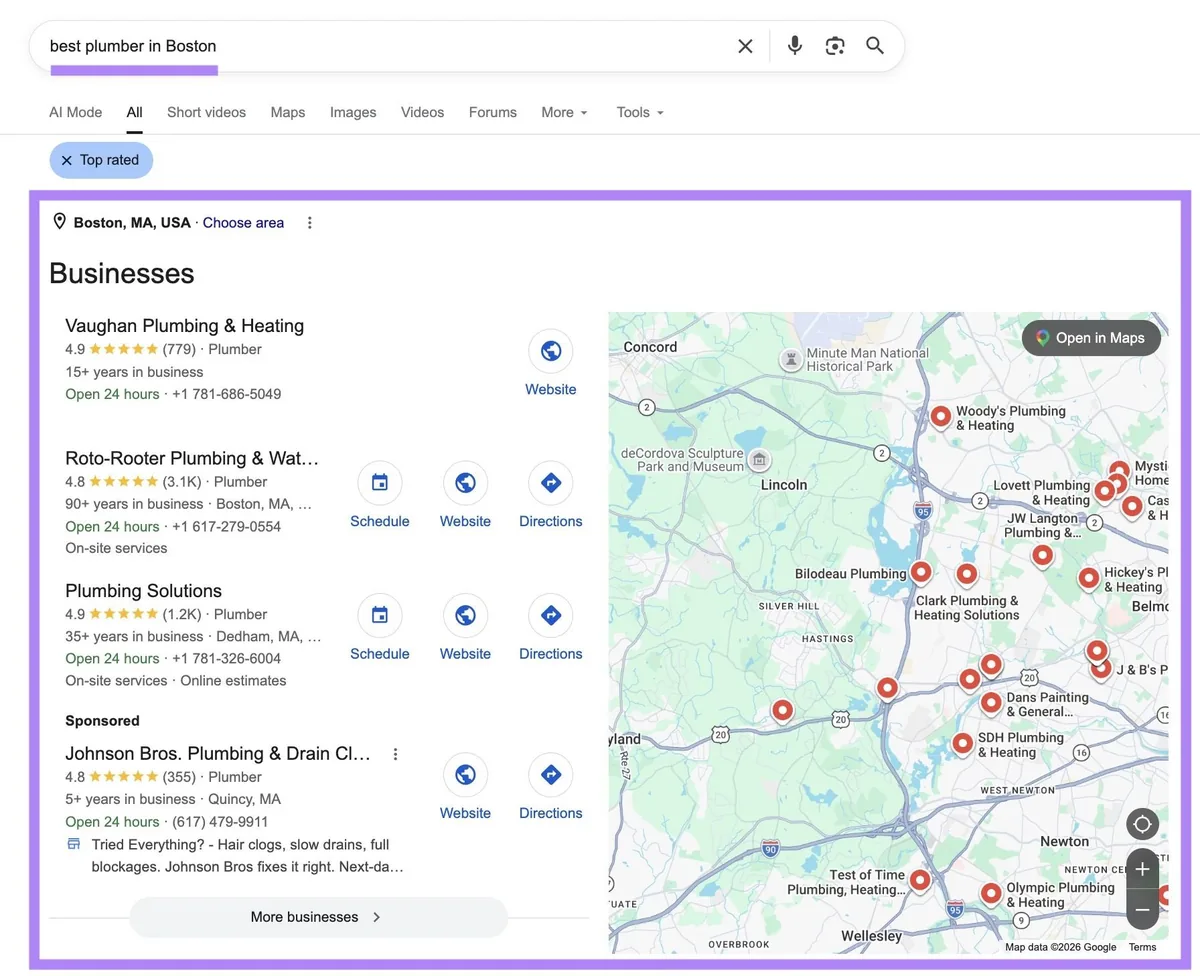This screenshot has width=1200, height=976.
Task: Open the Roto-Rooter Plumbing listing title
Action: click(x=192, y=458)
